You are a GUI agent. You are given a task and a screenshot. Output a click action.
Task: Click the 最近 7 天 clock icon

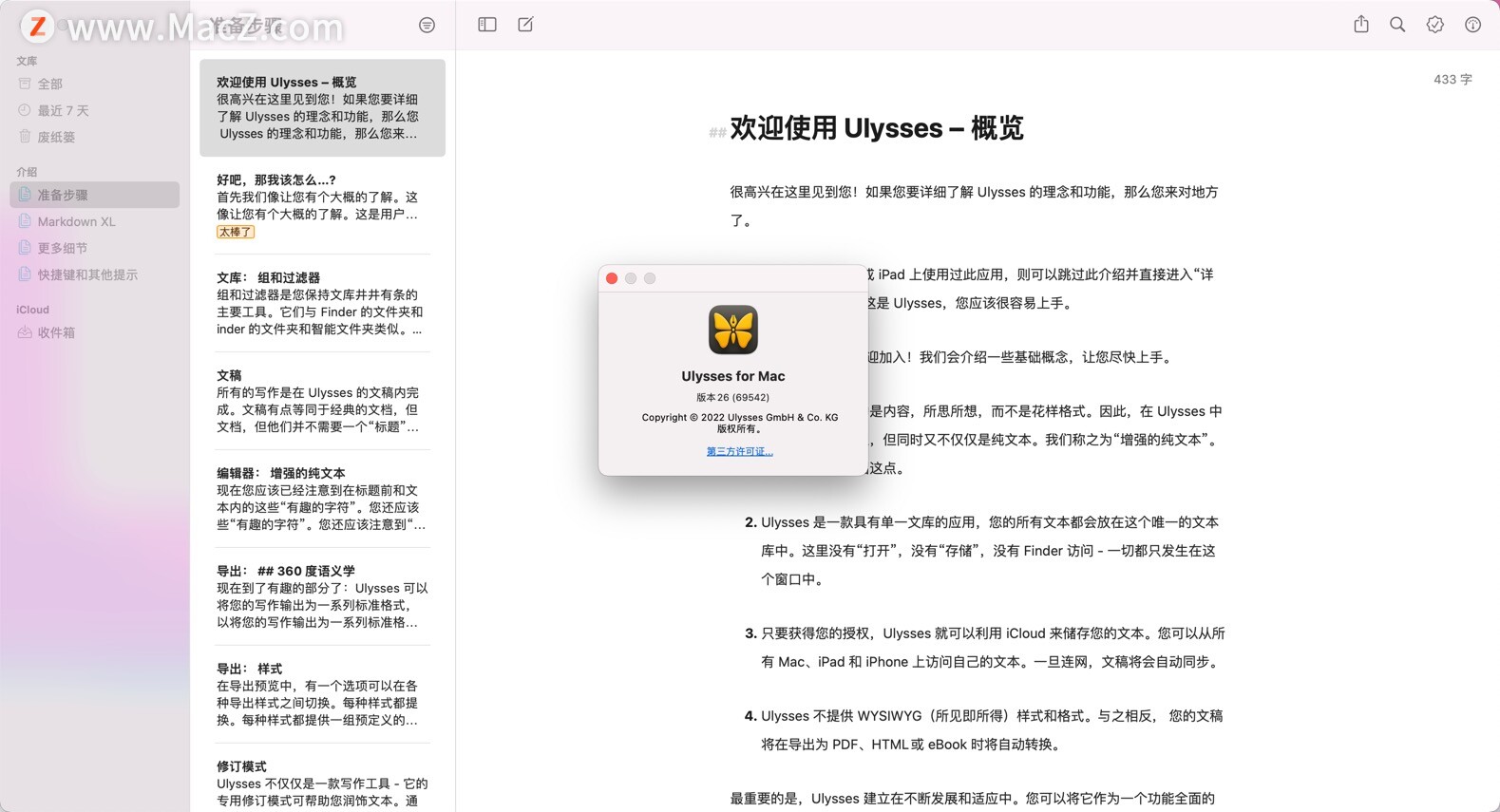pyautogui.click(x=25, y=110)
